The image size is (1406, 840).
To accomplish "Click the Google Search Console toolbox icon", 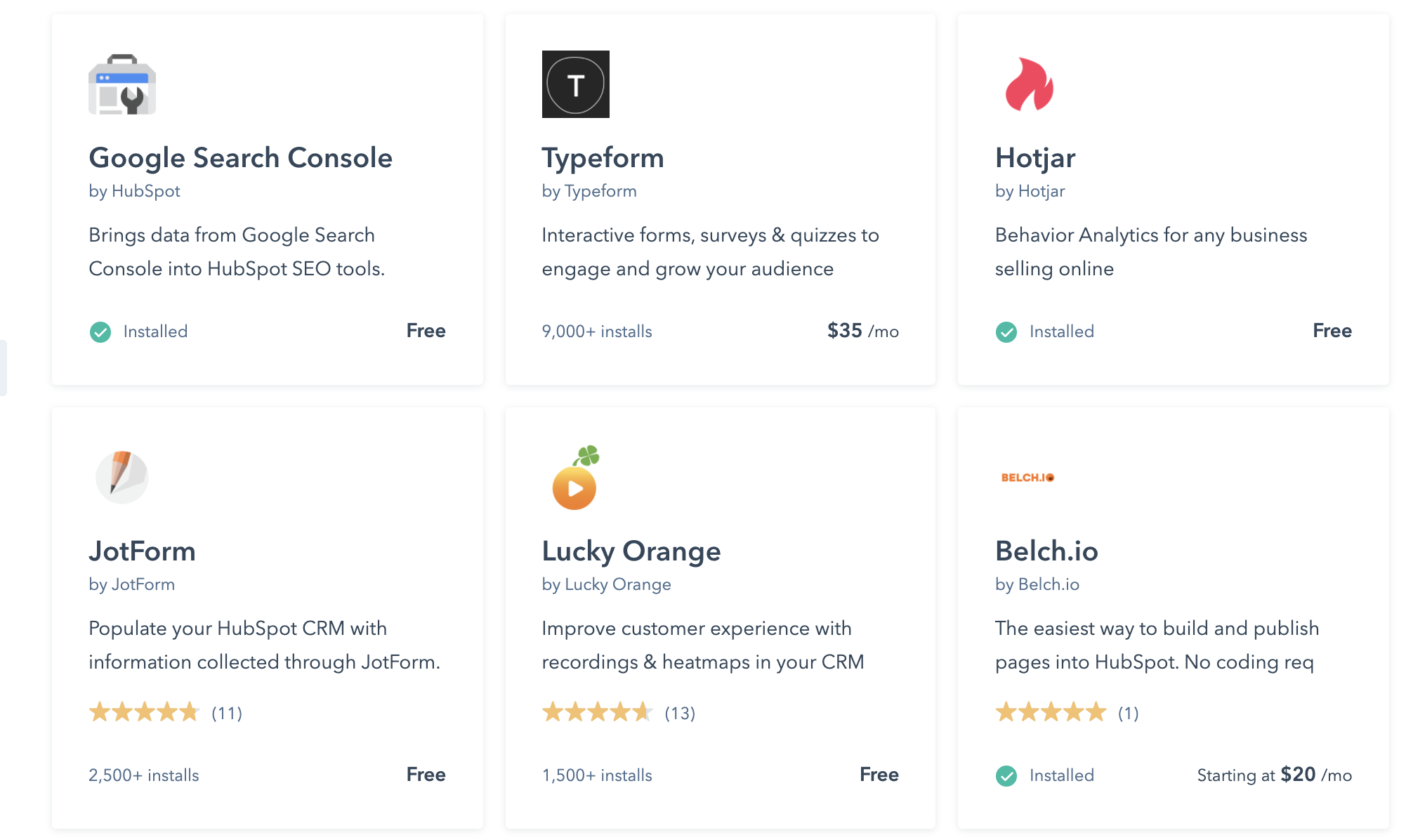I will point(121,84).
